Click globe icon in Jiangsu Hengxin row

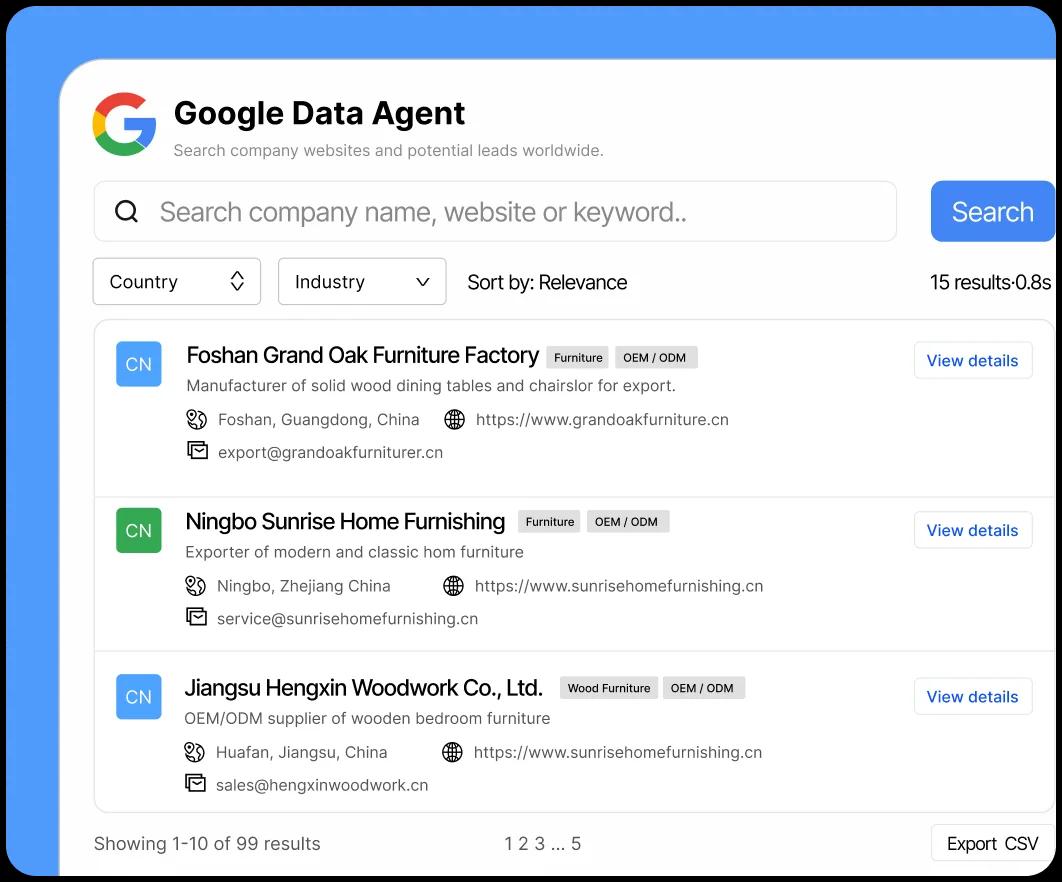pyautogui.click(x=452, y=752)
